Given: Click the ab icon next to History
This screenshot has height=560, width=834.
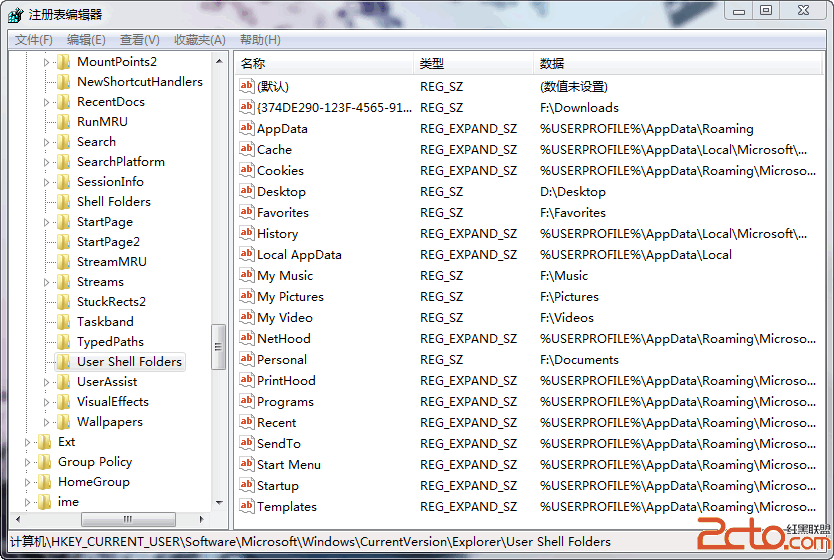Looking at the screenshot, I should coord(246,233).
